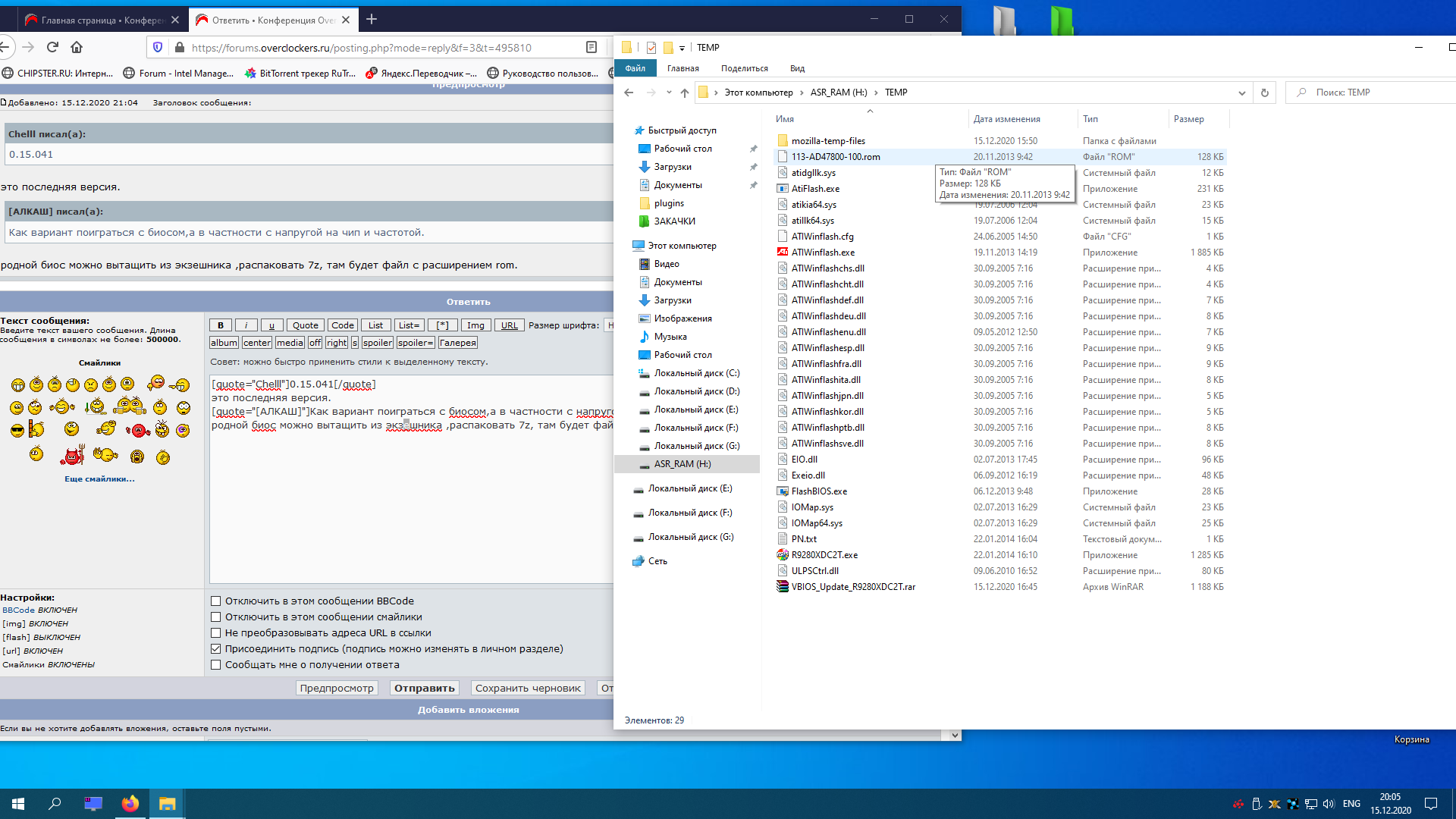Launch Firefox from the taskbar

click(130, 804)
